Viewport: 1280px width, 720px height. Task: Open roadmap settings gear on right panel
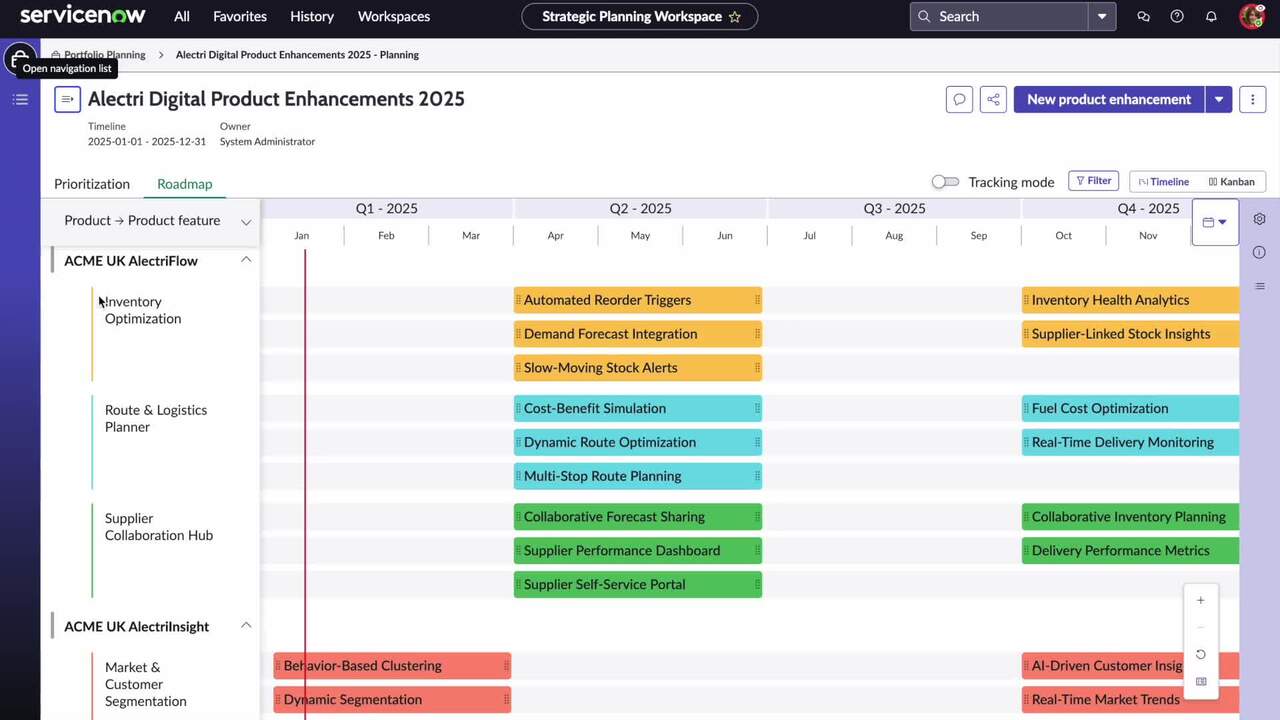tap(1259, 219)
